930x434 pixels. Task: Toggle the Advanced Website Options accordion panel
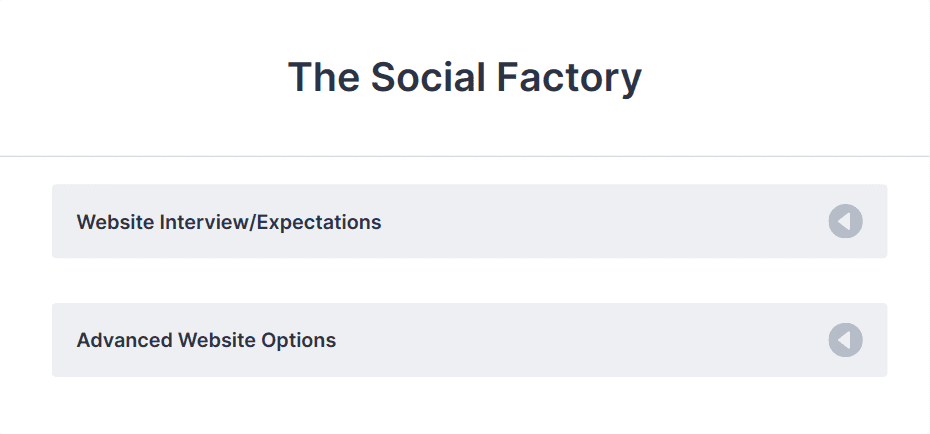pyautogui.click(x=469, y=340)
